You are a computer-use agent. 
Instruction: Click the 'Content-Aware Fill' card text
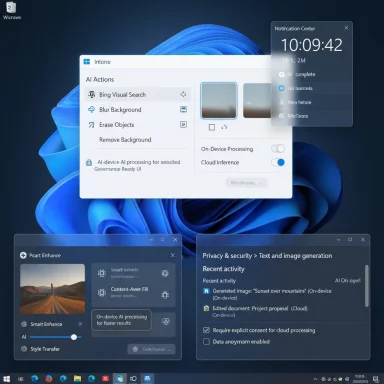(129, 289)
